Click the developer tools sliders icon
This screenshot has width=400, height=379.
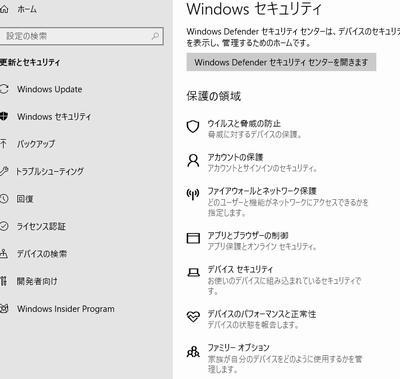3,281
